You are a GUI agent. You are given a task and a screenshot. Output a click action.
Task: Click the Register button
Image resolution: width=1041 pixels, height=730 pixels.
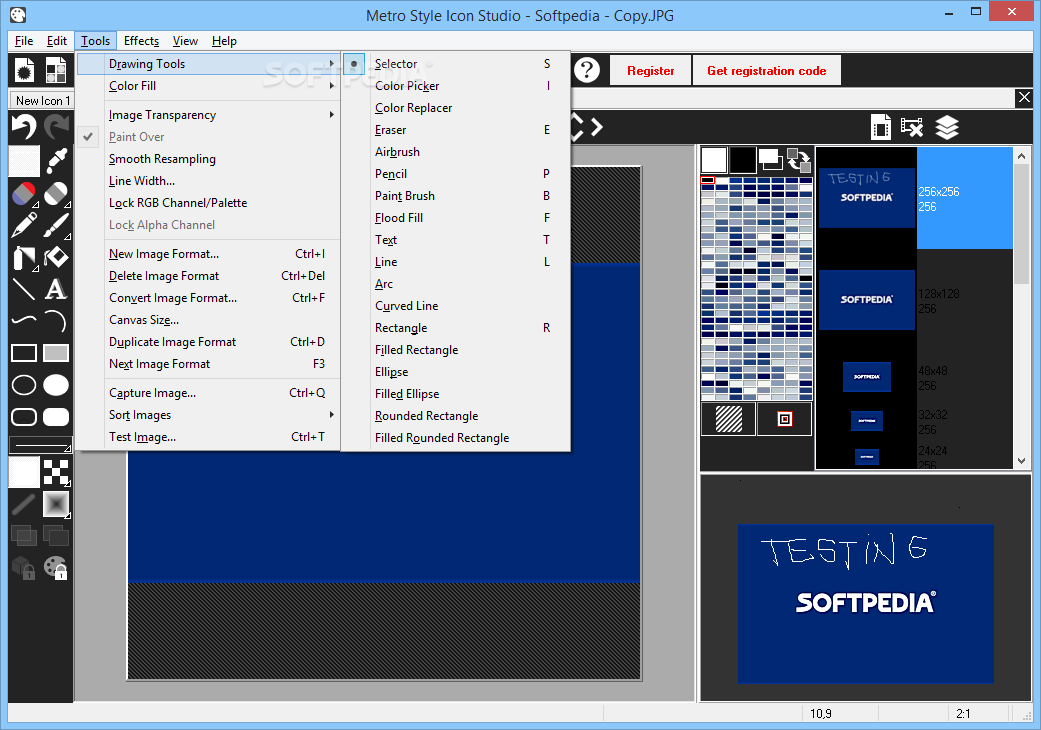click(650, 70)
